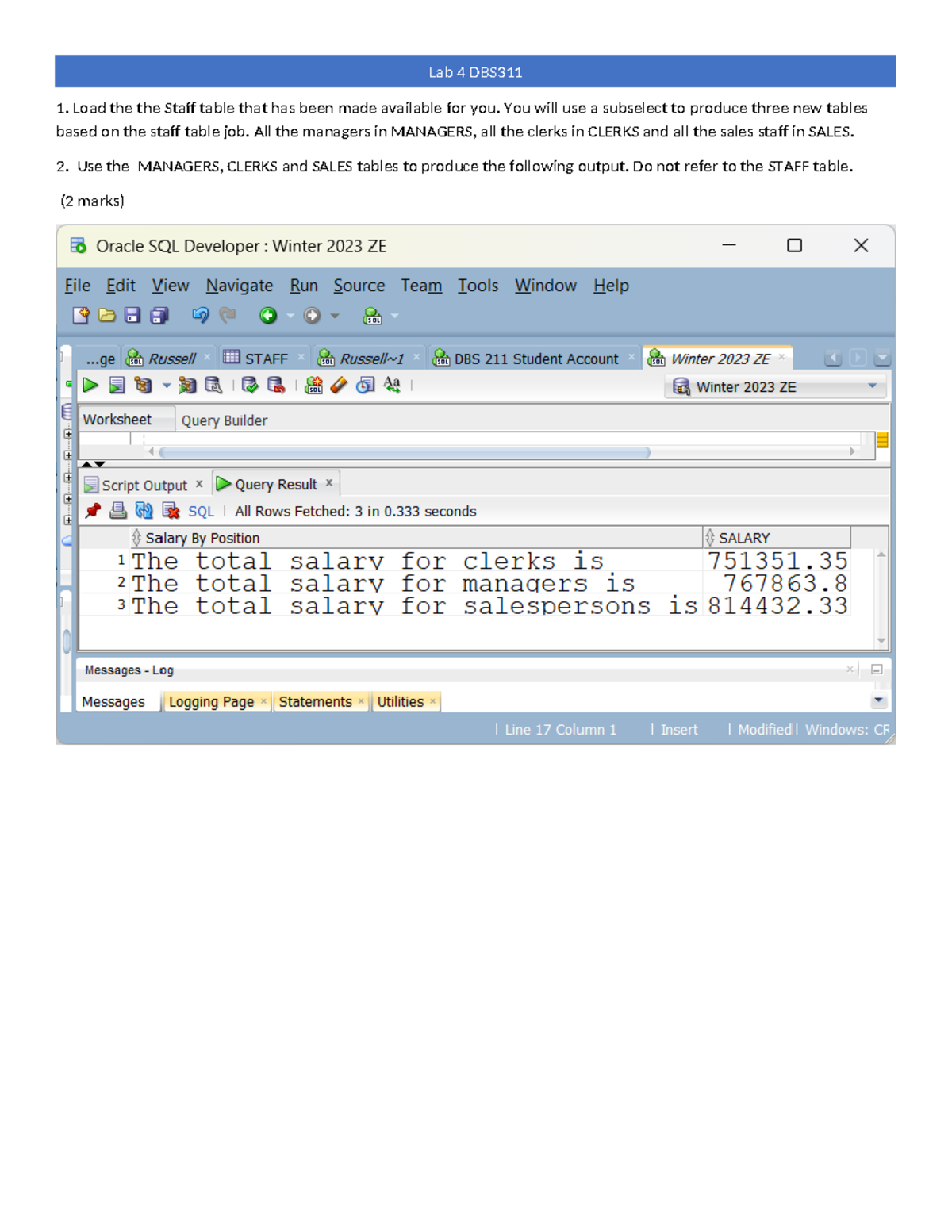Open SQL History using the clock icon

(x=365, y=386)
